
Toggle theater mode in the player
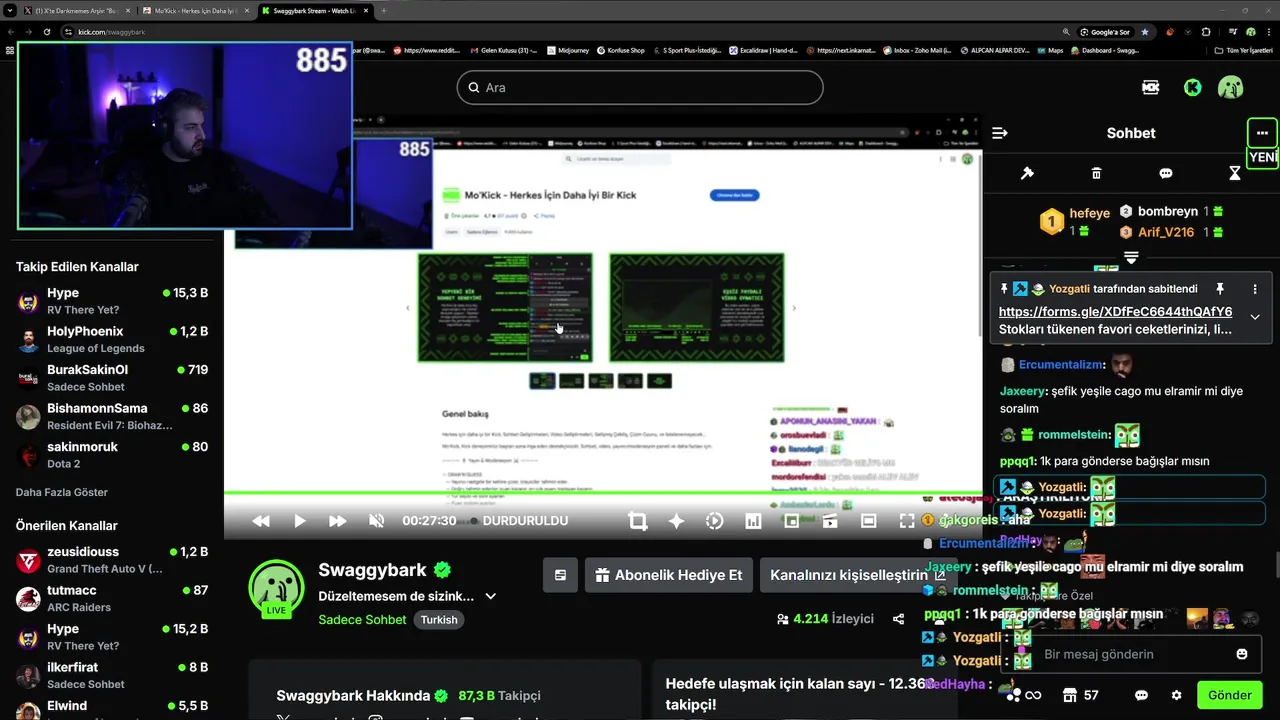(x=869, y=521)
